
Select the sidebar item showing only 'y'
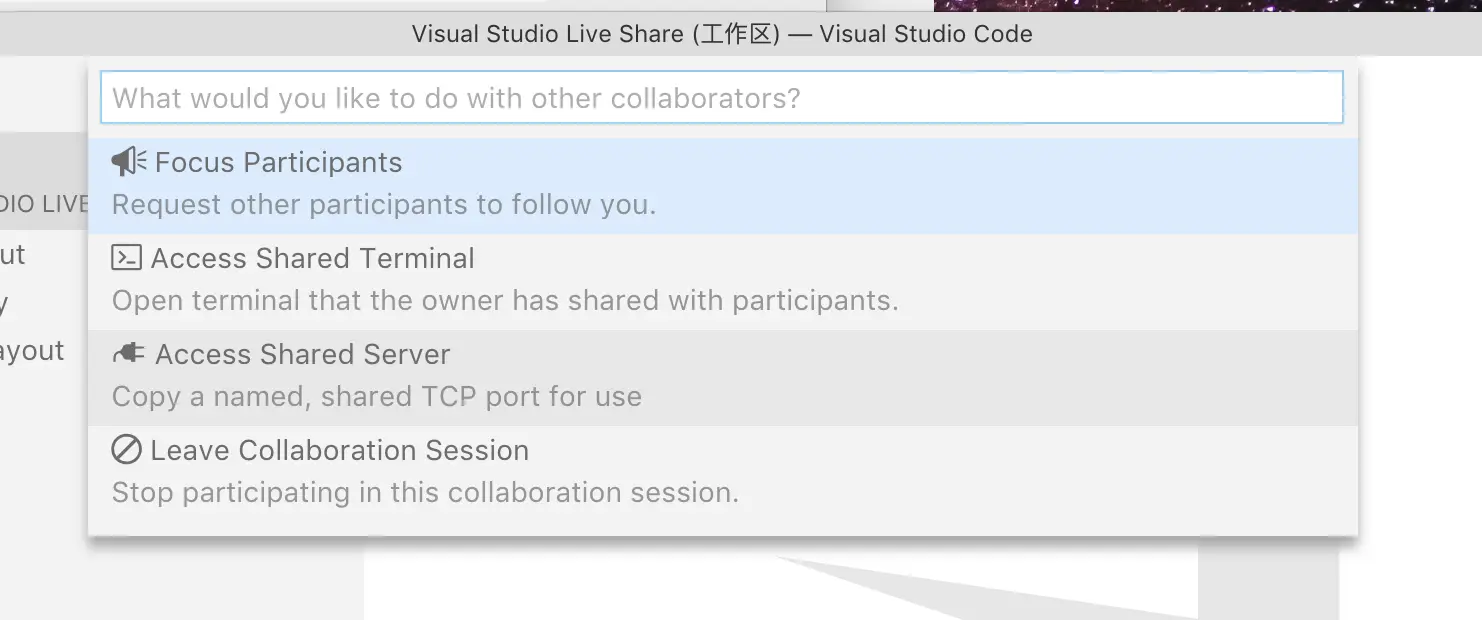point(6,303)
